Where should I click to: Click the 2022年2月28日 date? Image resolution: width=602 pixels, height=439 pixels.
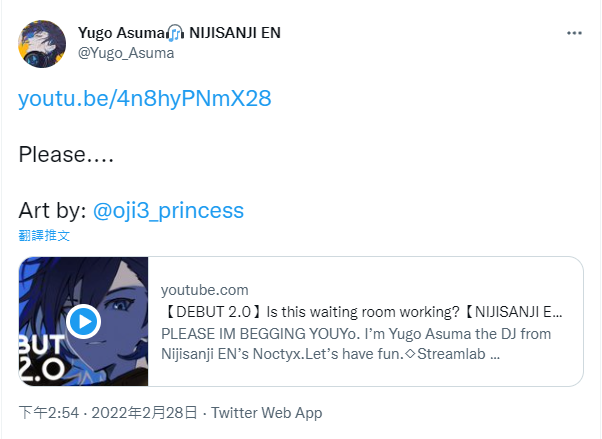pyautogui.click(x=144, y=413)
